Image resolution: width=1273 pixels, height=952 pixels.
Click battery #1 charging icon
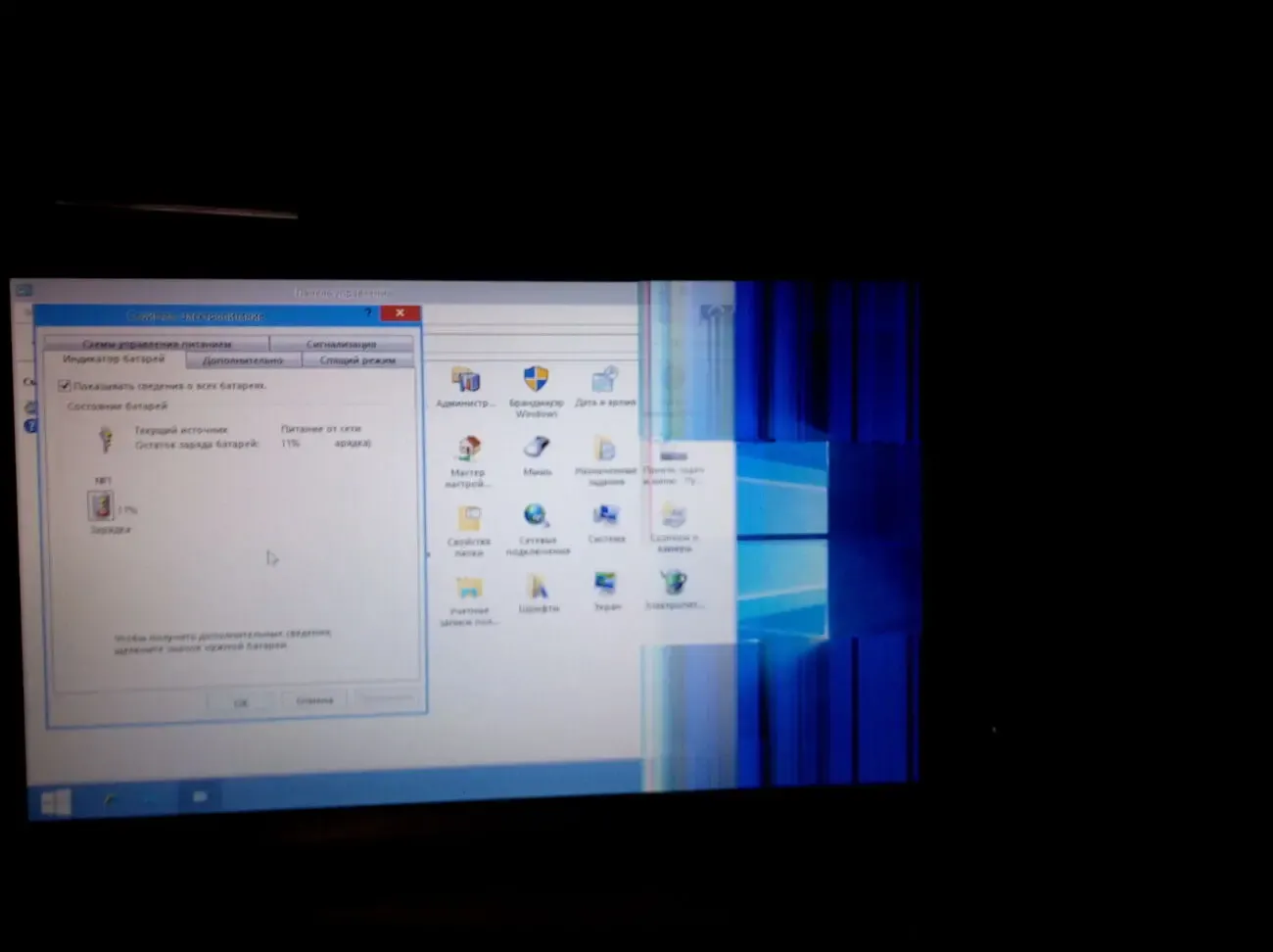click(100, 506)
